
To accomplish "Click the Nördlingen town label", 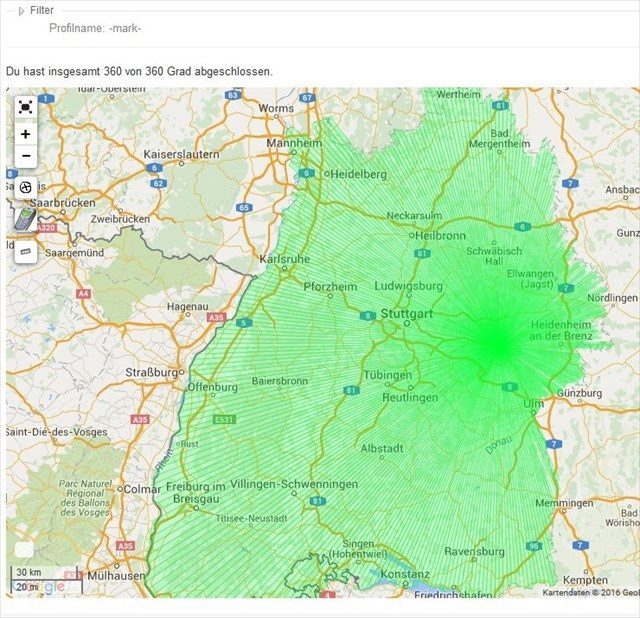I will coord(612,298).
